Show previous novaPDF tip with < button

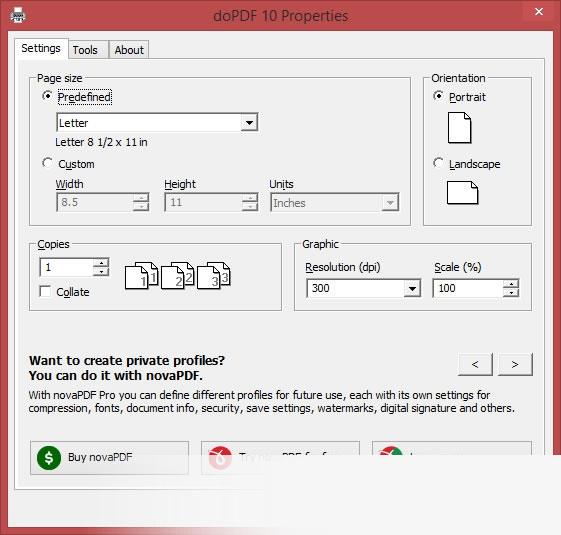475,364
